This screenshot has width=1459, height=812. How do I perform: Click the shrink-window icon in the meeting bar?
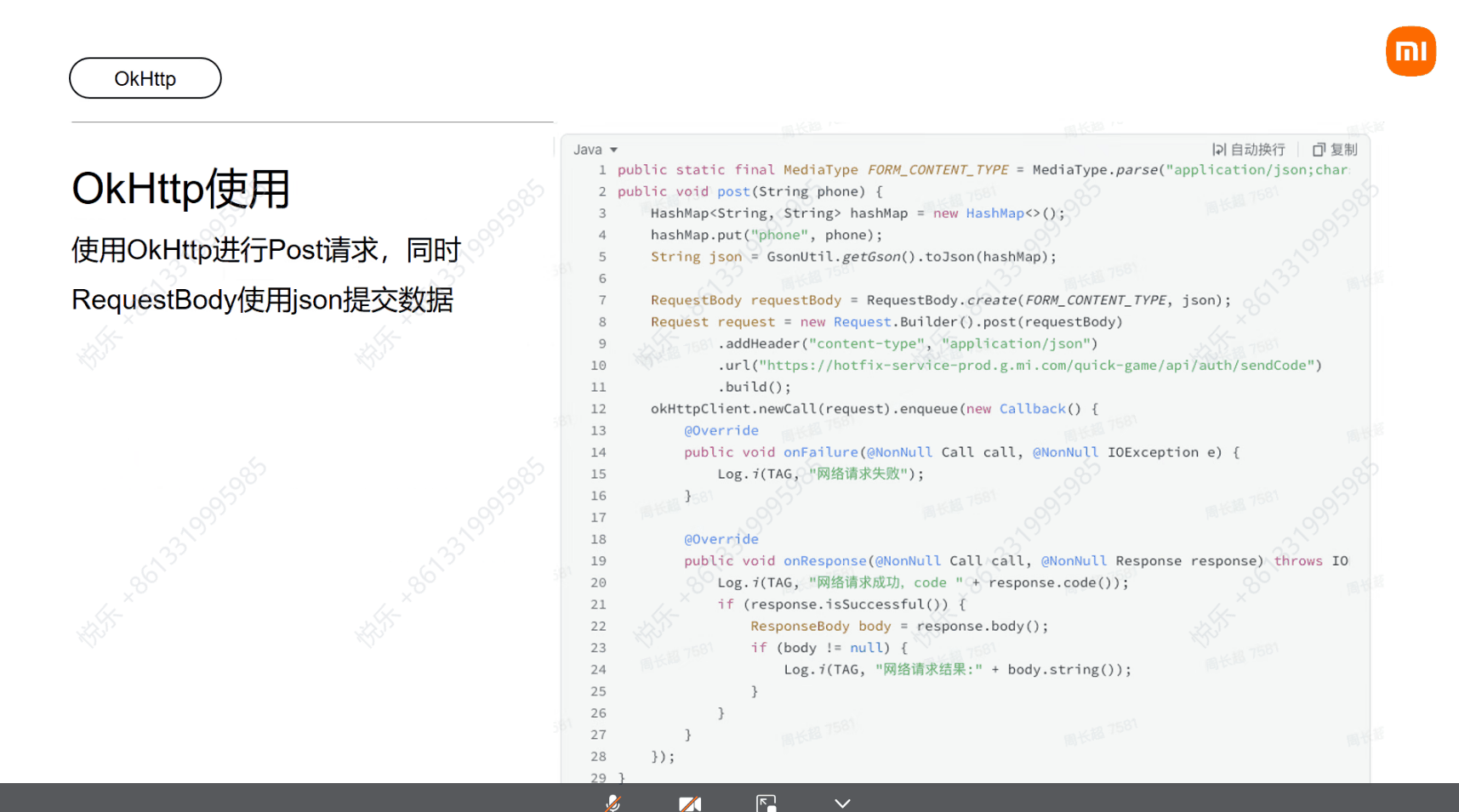[766, 803]
